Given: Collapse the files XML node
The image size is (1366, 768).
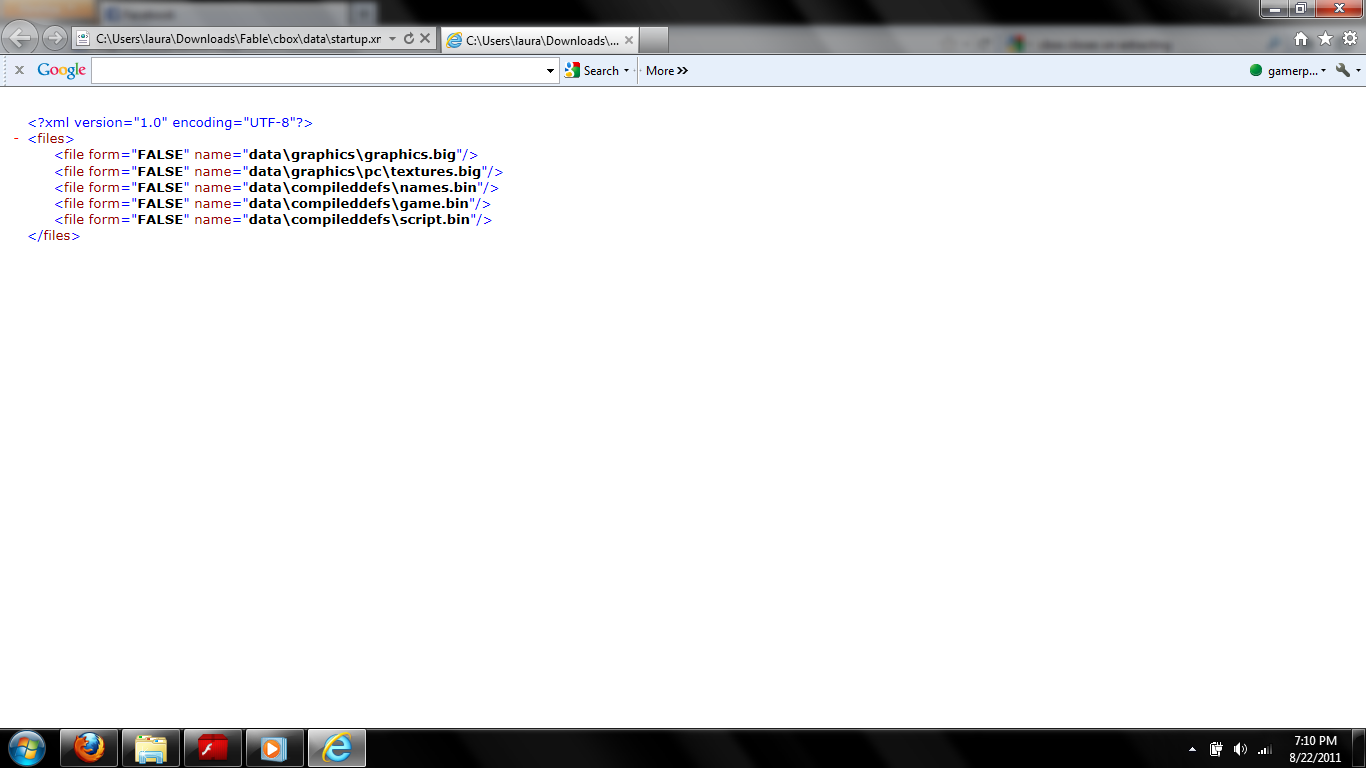Looking at the screenshot, I should [16, 139].
